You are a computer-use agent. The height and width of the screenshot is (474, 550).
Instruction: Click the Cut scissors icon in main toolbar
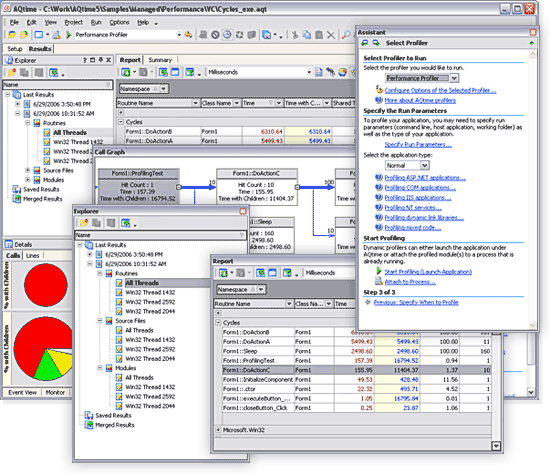tap(295, 35)
